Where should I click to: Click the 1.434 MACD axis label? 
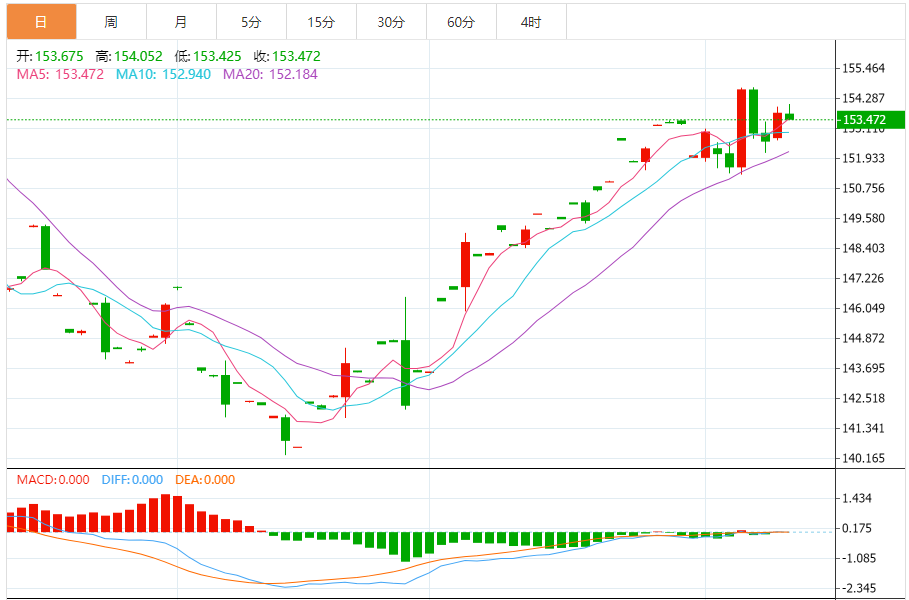[859, 498]
